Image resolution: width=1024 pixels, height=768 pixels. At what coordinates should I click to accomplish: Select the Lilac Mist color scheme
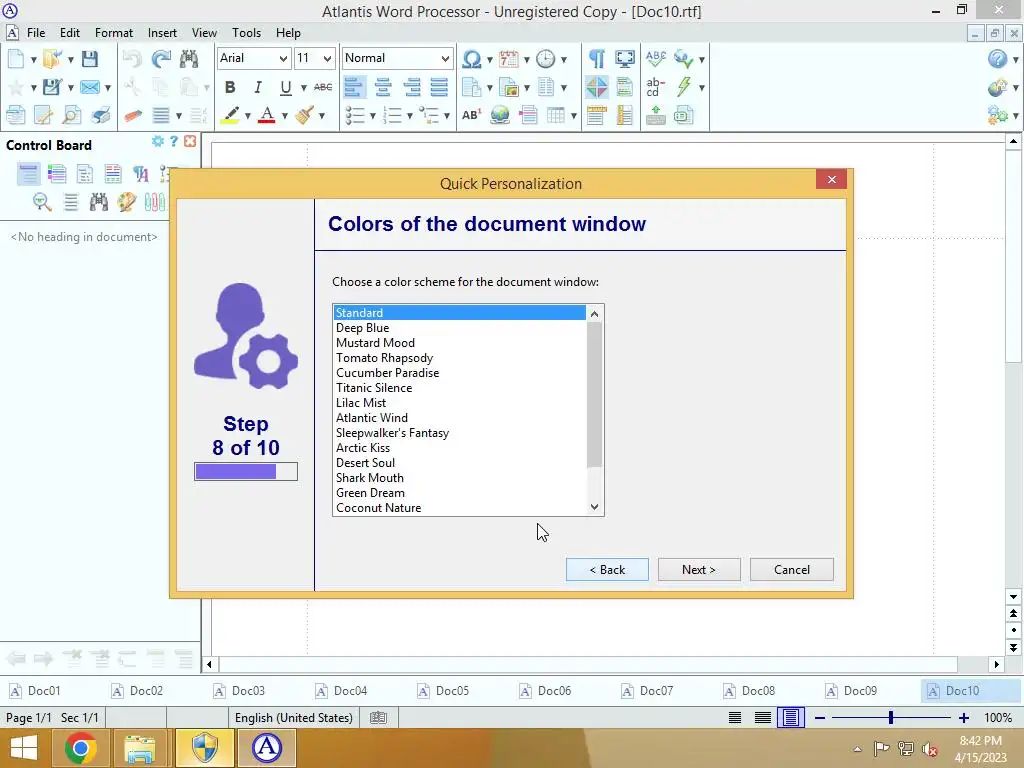click(460, 403)
